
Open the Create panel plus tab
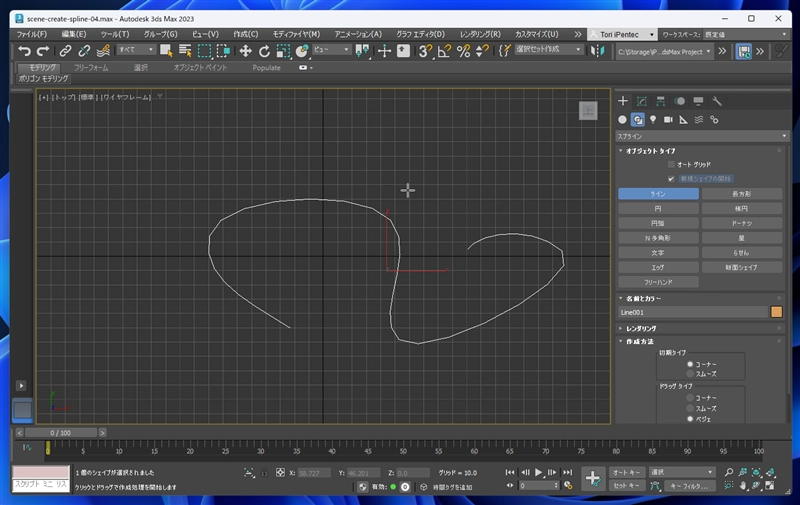point(623,101)
